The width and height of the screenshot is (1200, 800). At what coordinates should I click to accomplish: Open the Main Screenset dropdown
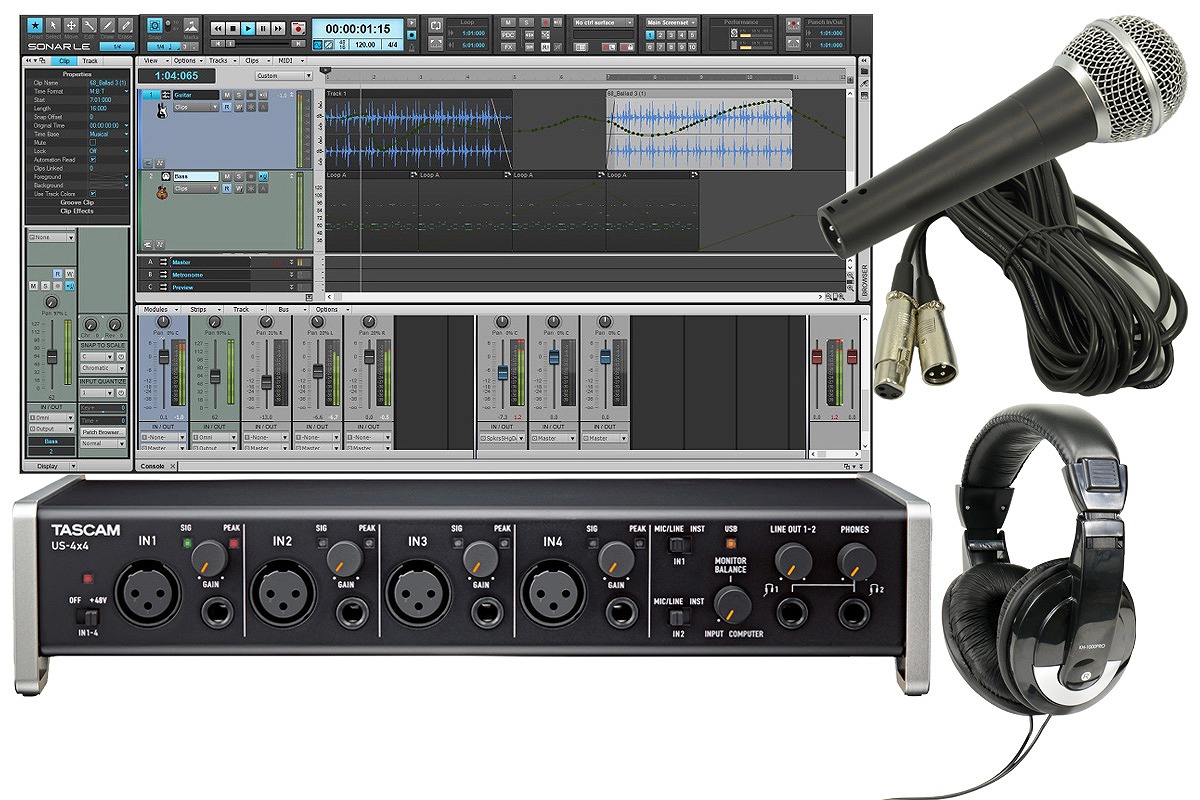[670, 21]
